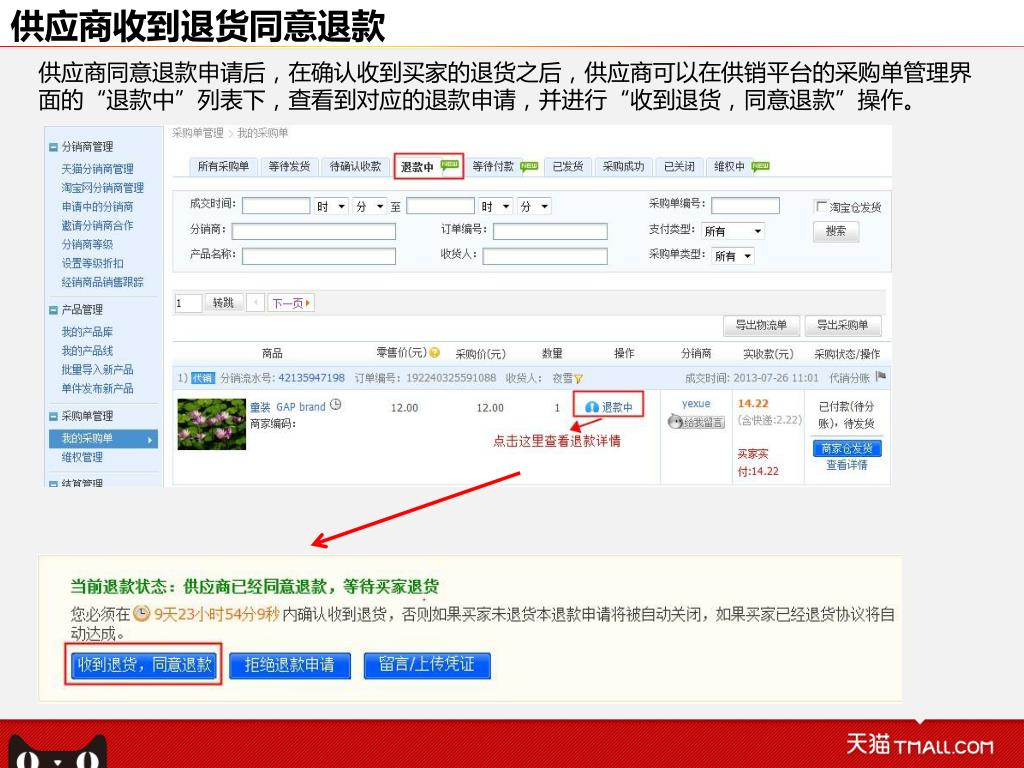Image resolution: width=1024 pixels, height=768 pixels.
Task: Click the 零售价 help question icon
Action: click(x=434, y=353)
